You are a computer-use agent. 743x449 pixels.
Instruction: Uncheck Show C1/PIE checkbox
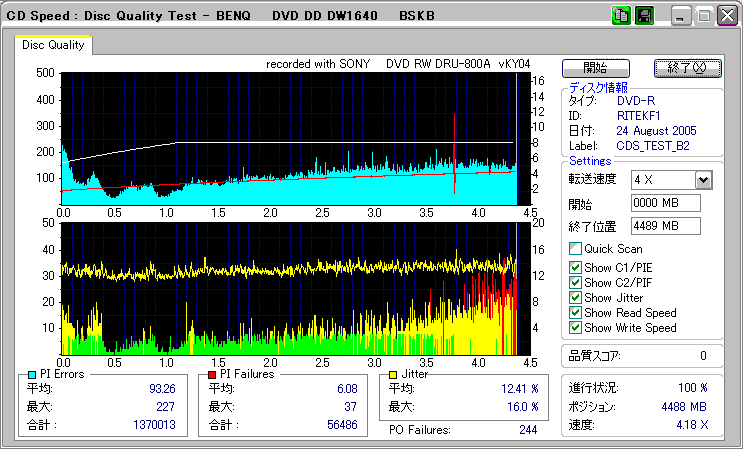(x=575, y=267)
